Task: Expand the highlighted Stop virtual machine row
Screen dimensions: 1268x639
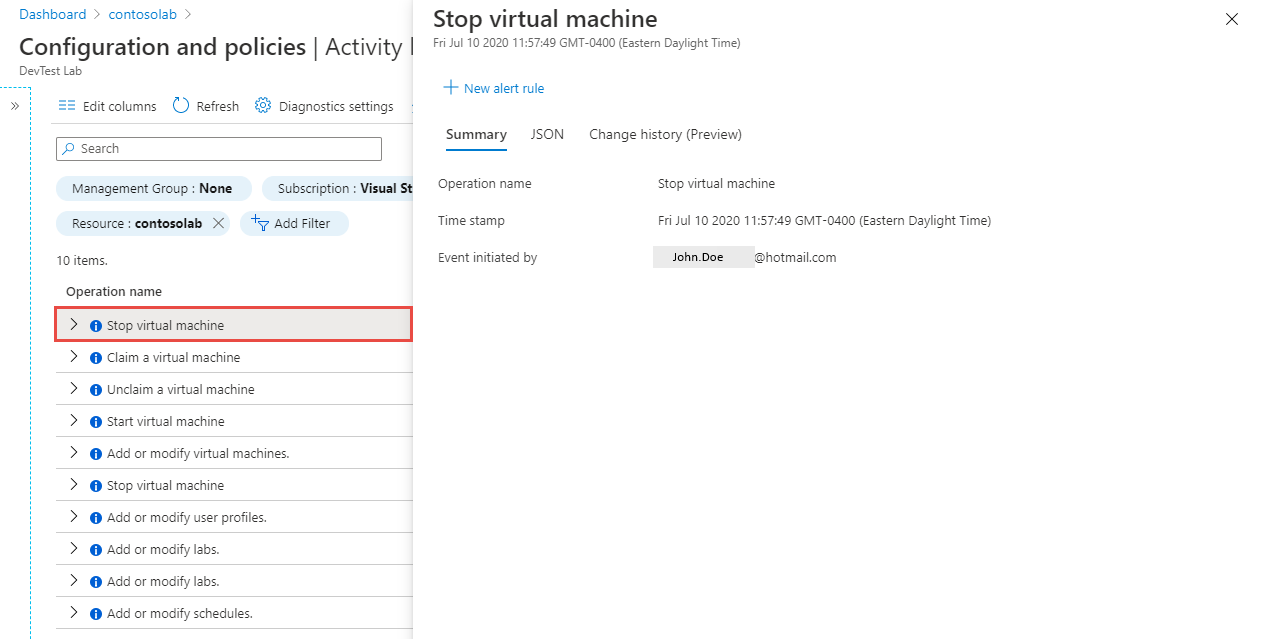Action: 73,324
